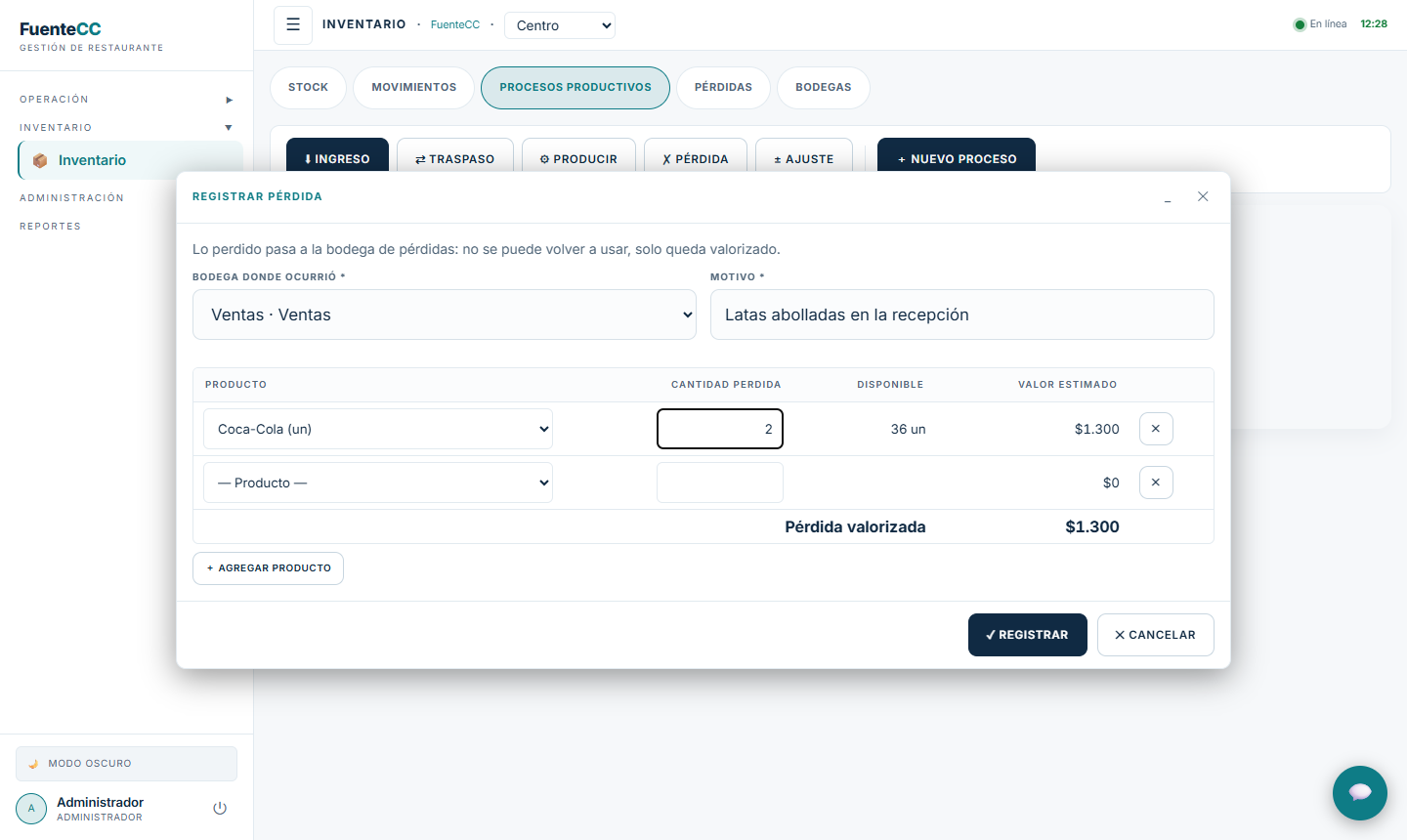Collapse the Inventario sidebar section
Image resolution: width=1407 pixels, height=840 pixels.
click(126, 128)
